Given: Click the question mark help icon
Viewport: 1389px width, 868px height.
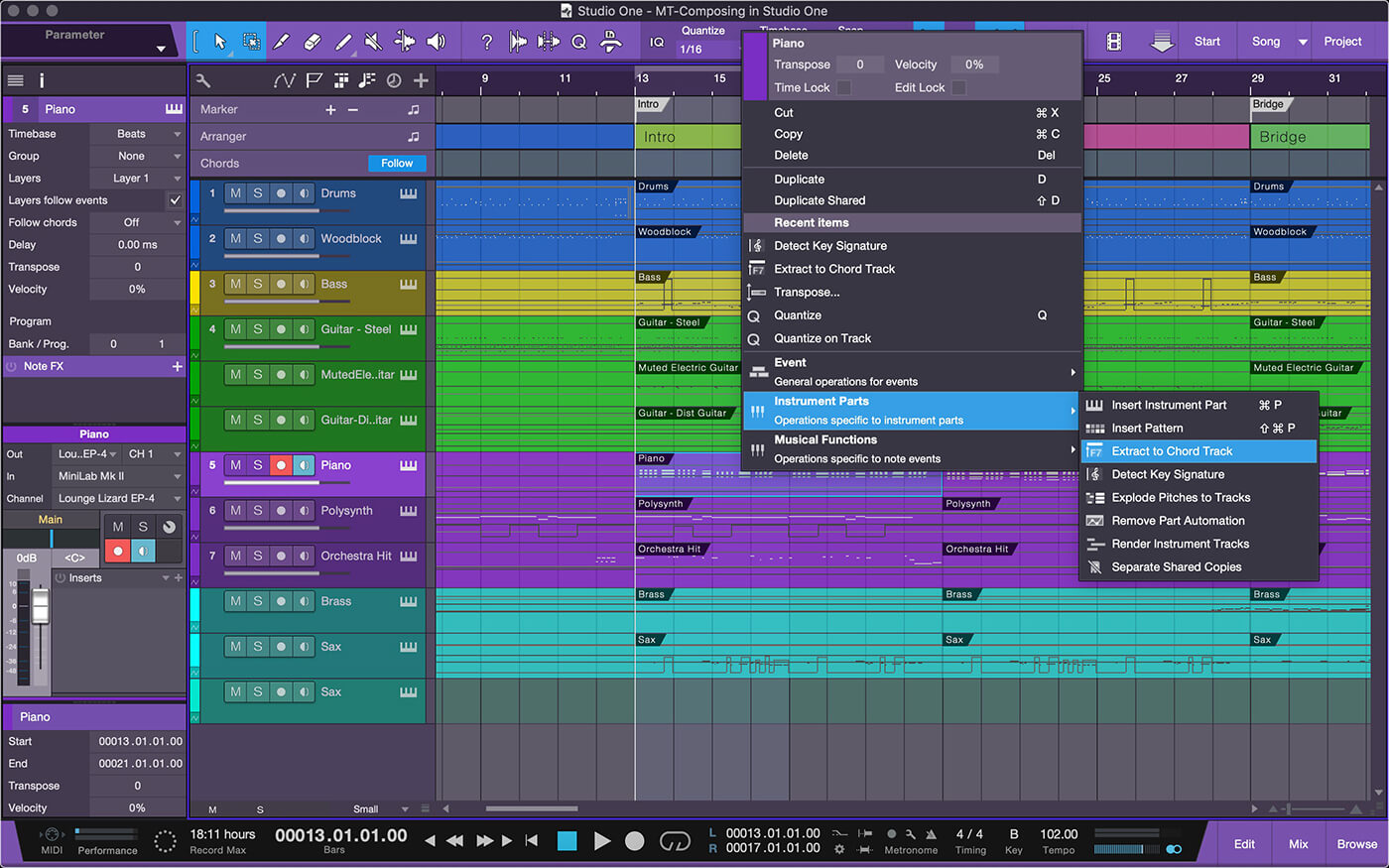Looking at the screenshot, I should point(486,42).
